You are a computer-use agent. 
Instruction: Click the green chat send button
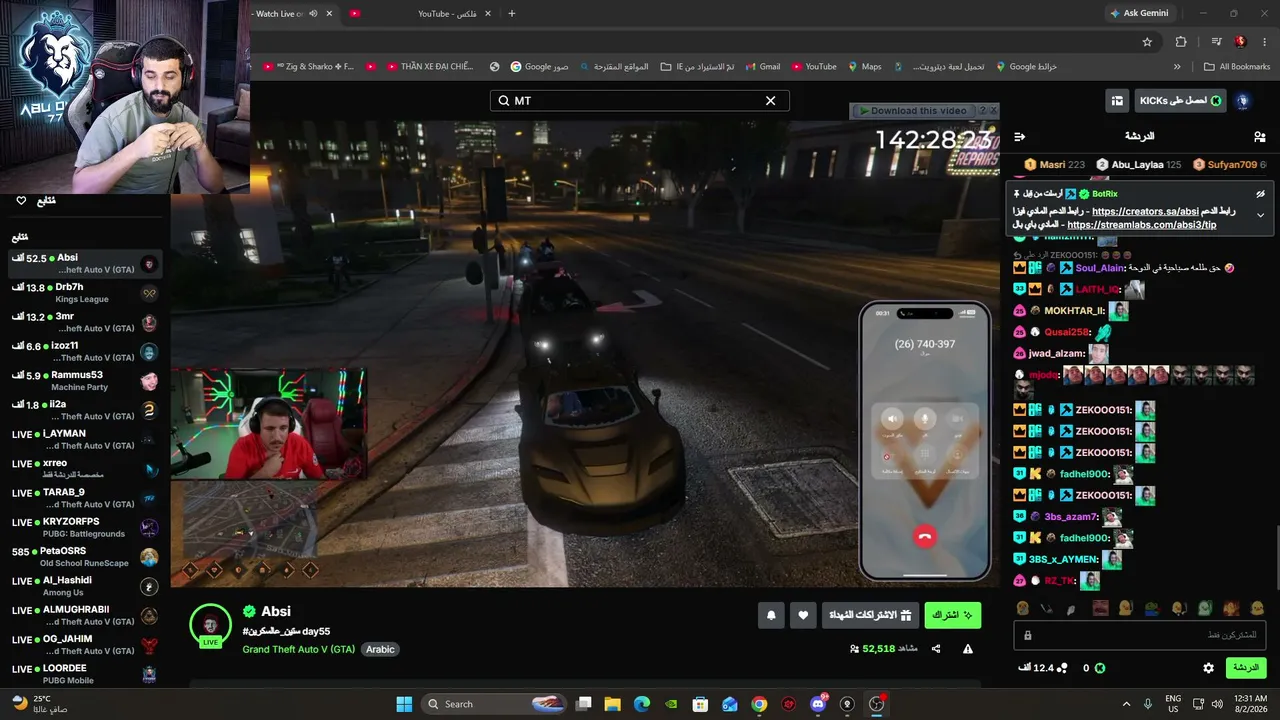coord(1245,668)
